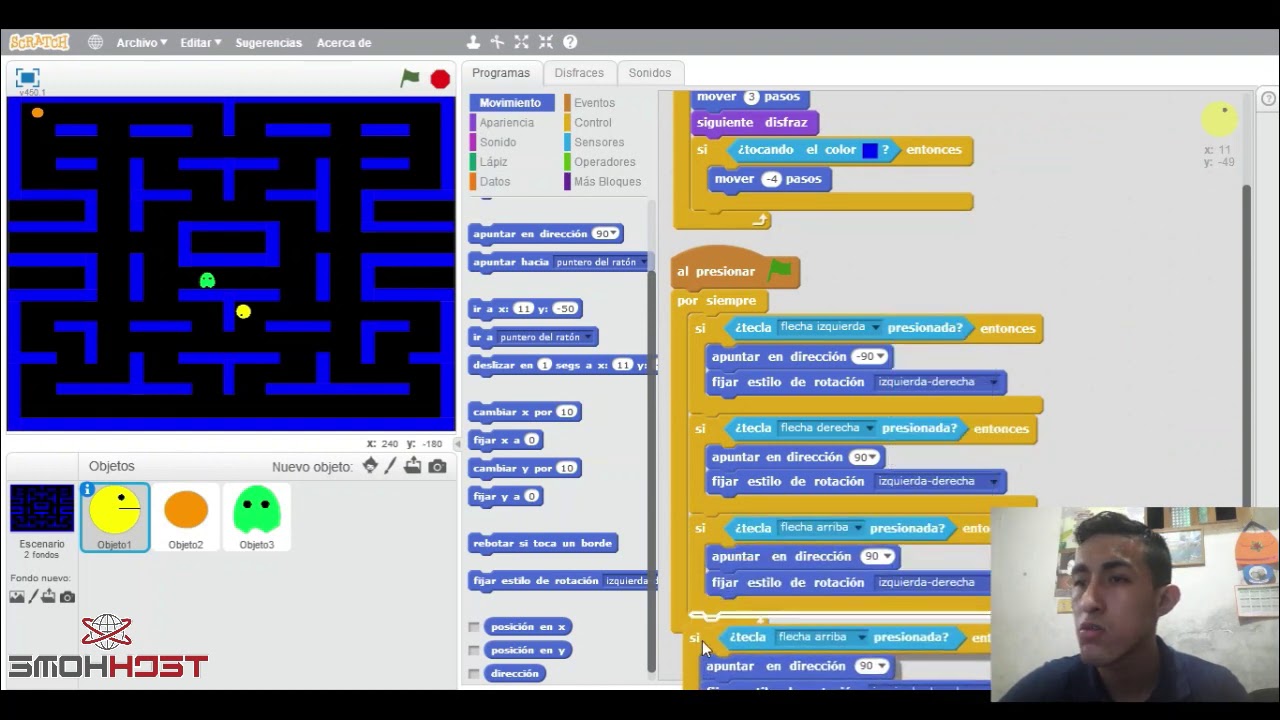The image size is (1280, 720).
Task: Open the -90 direction dropdown in script
Action: 881,357
